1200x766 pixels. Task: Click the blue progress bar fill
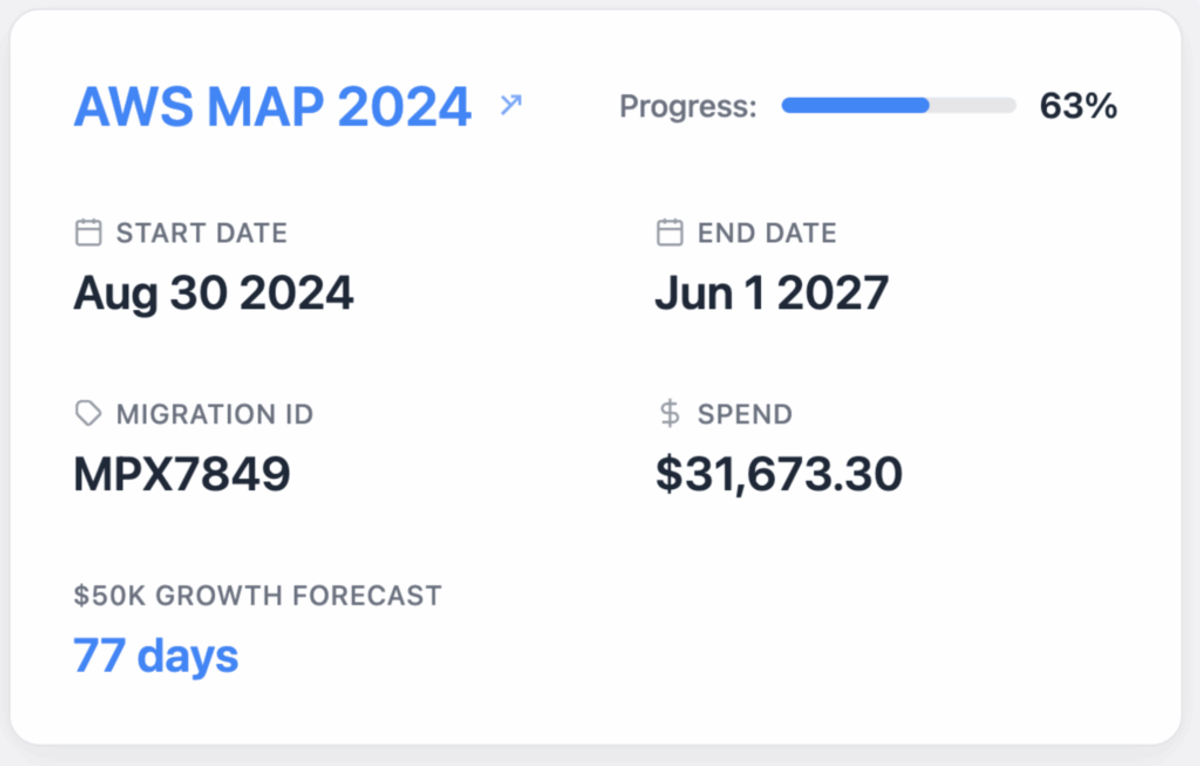pyautogui.click(x=856, y=105)
